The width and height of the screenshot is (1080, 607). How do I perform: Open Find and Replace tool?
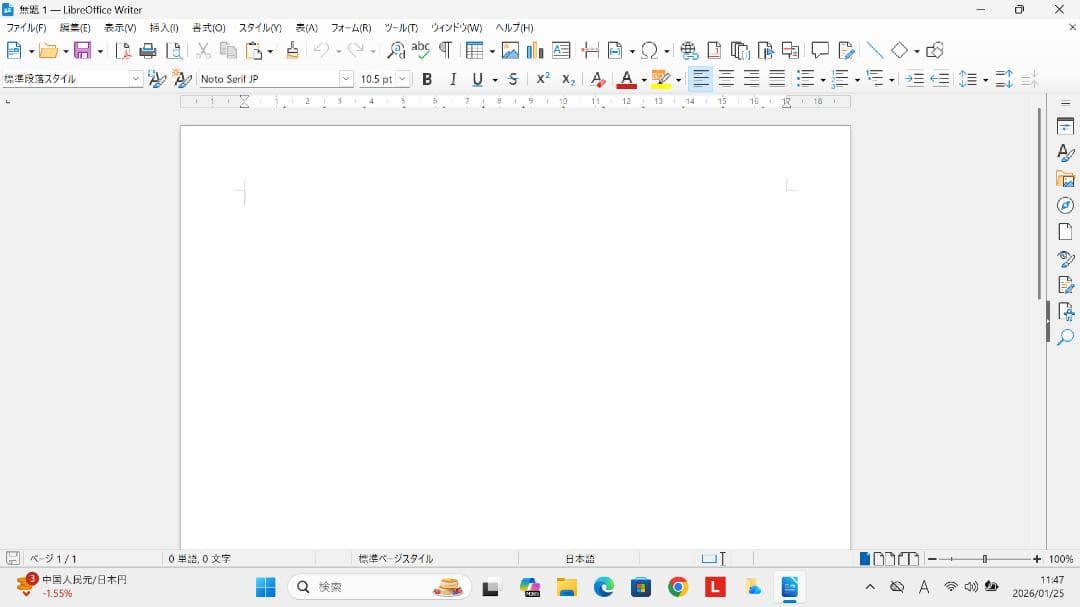coord(396,51)
